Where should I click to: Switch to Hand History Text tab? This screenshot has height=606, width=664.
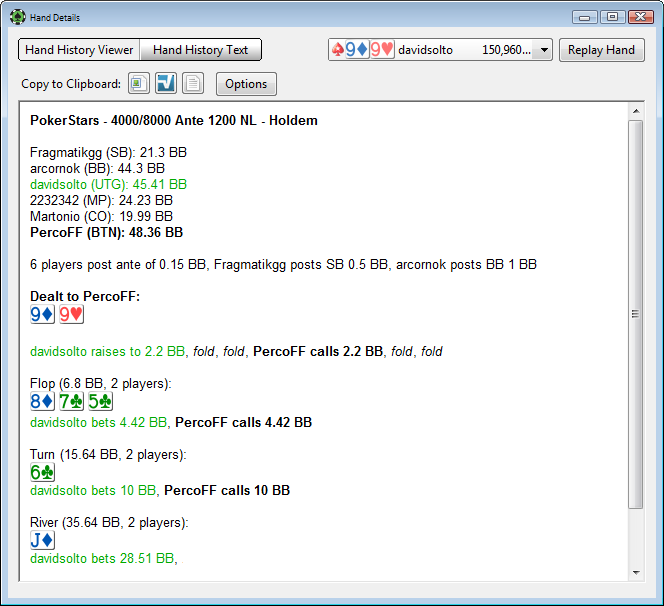[200, 50]
